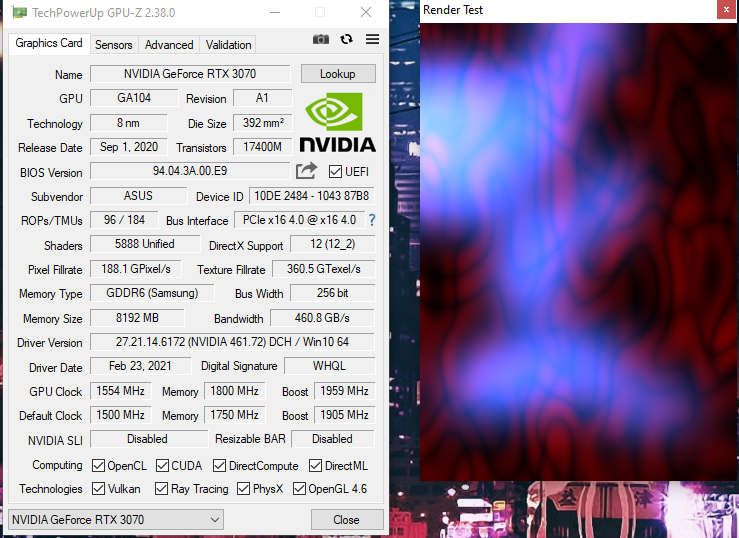Click the Driver Version value 27.21.14.6172
Image resolution: width=739 pixels, height=538 pixels.
(x=232, y=342)
